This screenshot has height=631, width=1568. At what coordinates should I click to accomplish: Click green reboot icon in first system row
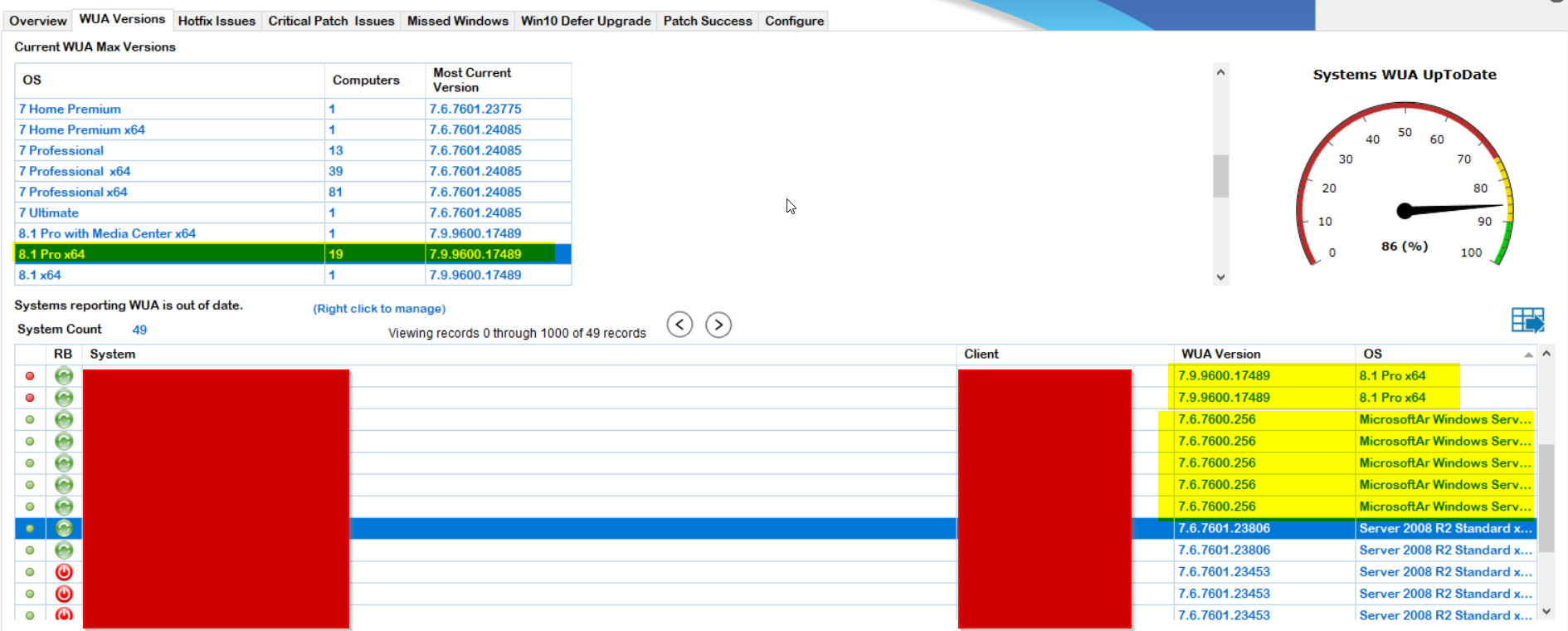[64, 376]
